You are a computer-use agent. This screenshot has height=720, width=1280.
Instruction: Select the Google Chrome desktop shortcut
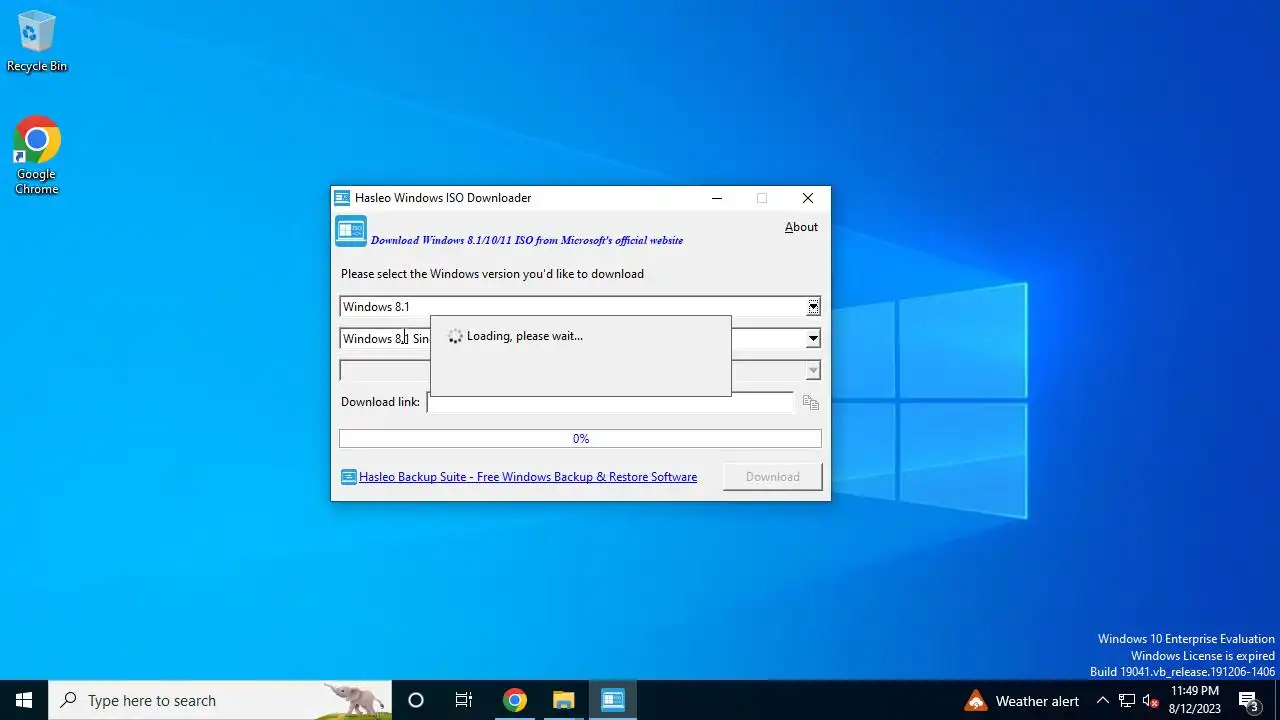[37, 156]
